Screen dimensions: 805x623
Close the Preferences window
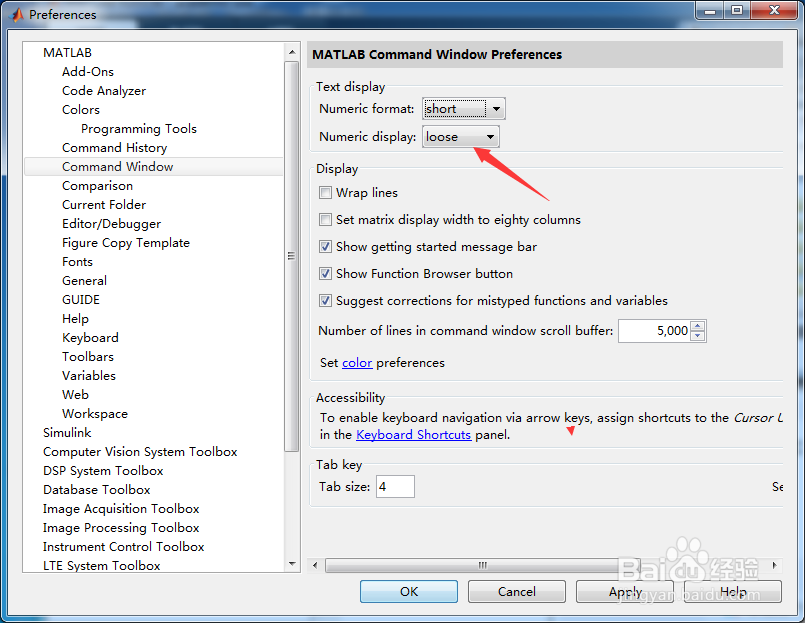click(x=775, y=11)
